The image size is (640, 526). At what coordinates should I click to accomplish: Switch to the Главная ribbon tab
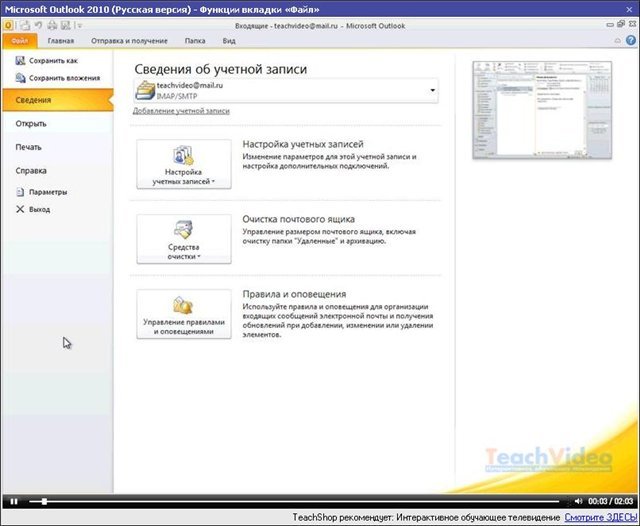pyautogui.click(x=61, y=41)
